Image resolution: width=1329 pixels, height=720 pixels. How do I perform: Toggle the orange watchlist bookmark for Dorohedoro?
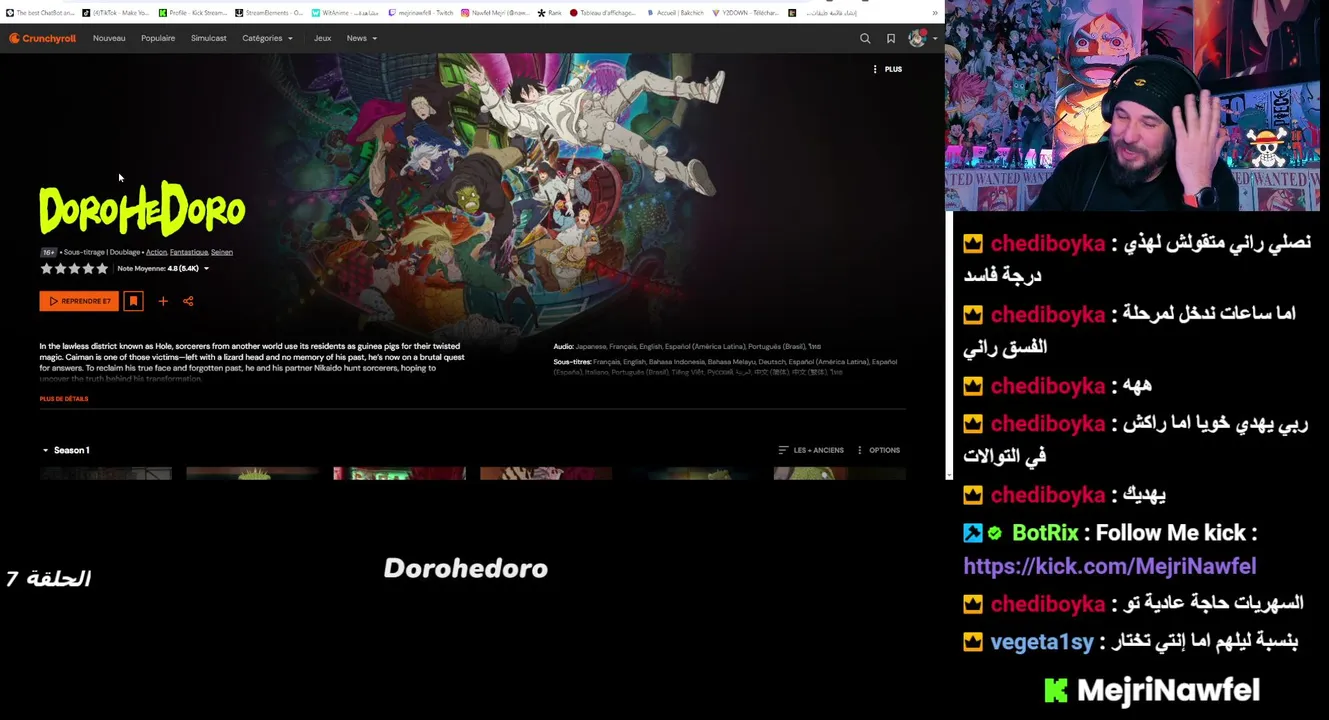(133, 301)
